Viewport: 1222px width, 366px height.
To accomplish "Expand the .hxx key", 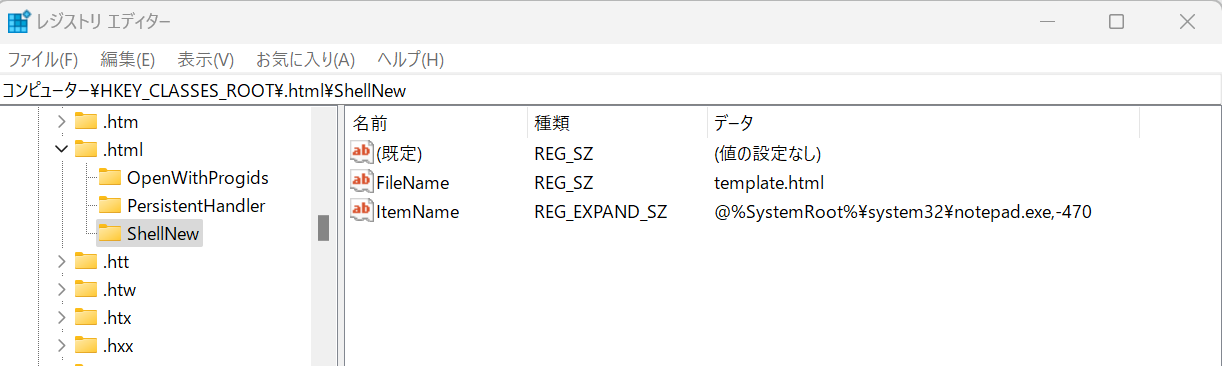I will coord(61,346).
